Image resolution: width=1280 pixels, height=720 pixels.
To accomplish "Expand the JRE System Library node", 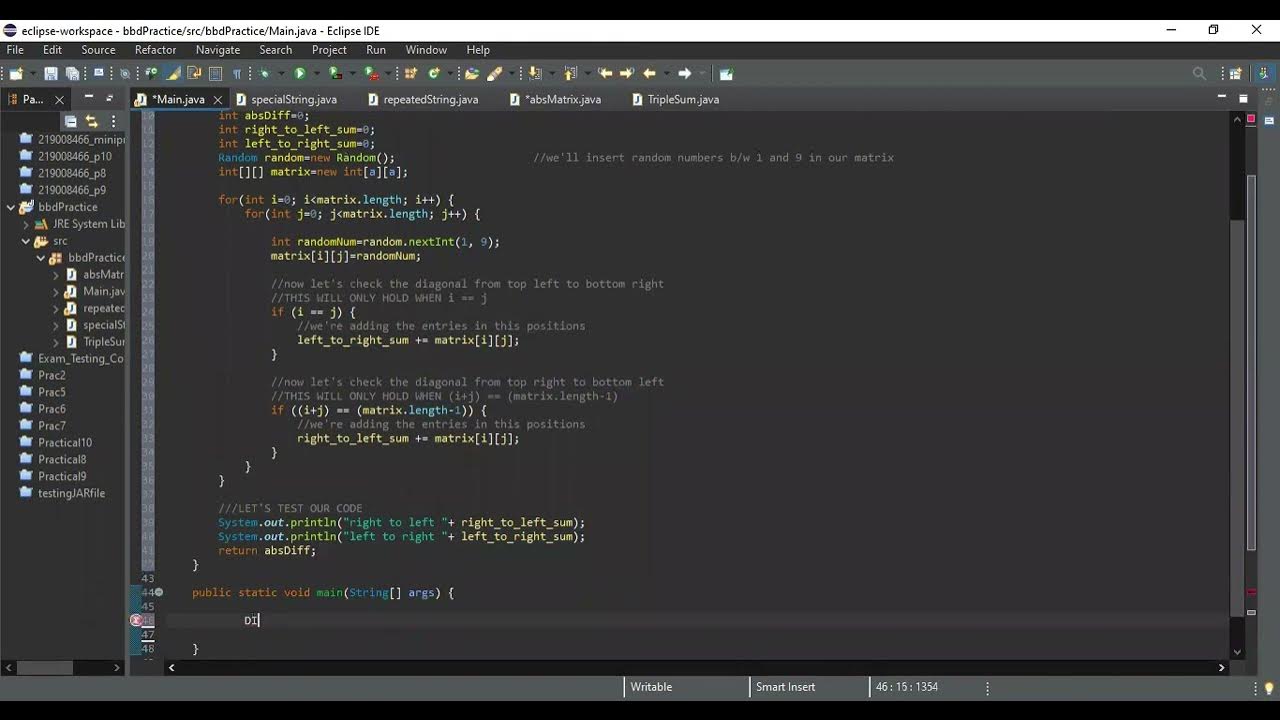I will pos(26,224).
